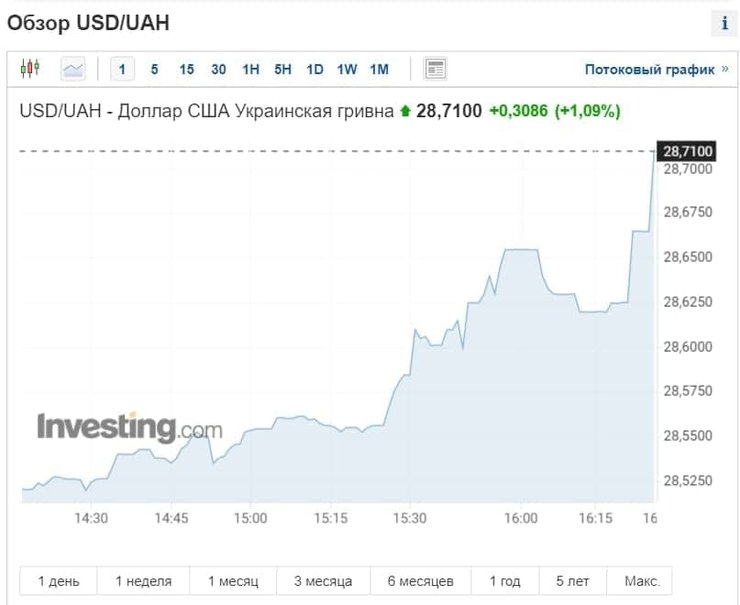Image resolution: width=740 pixels, height=605 pixels.
Task: Select the 5-minute interval
Action: click(154, 69)
